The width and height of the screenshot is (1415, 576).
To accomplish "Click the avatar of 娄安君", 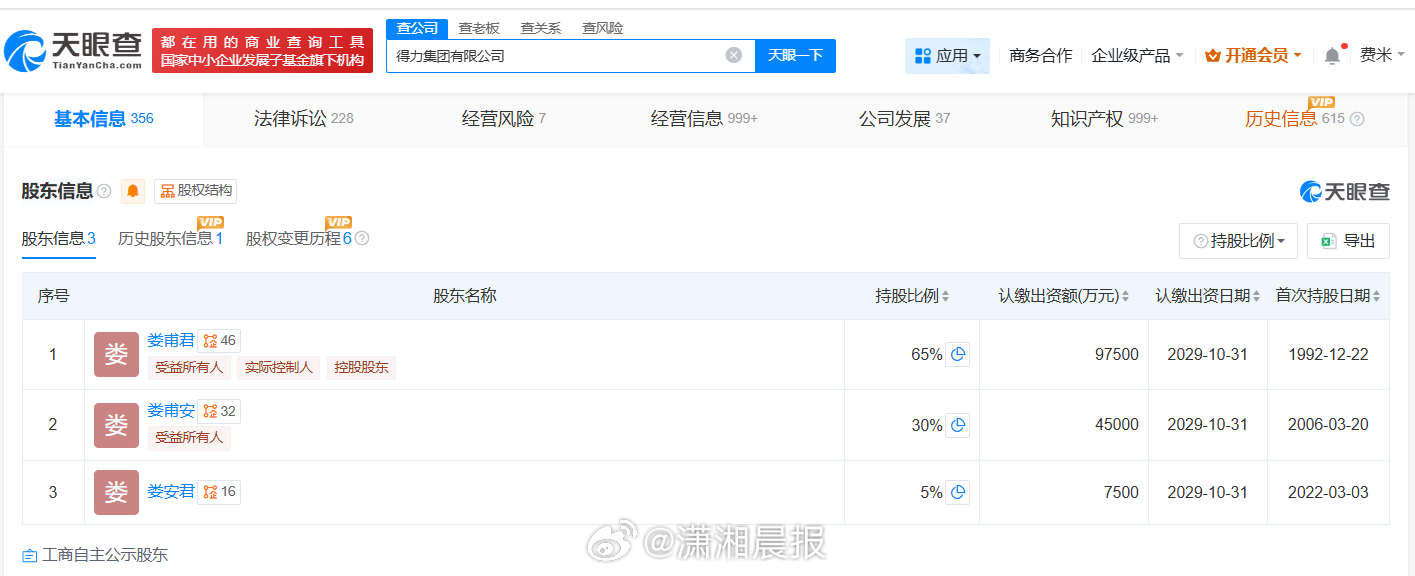I will 116,492.
